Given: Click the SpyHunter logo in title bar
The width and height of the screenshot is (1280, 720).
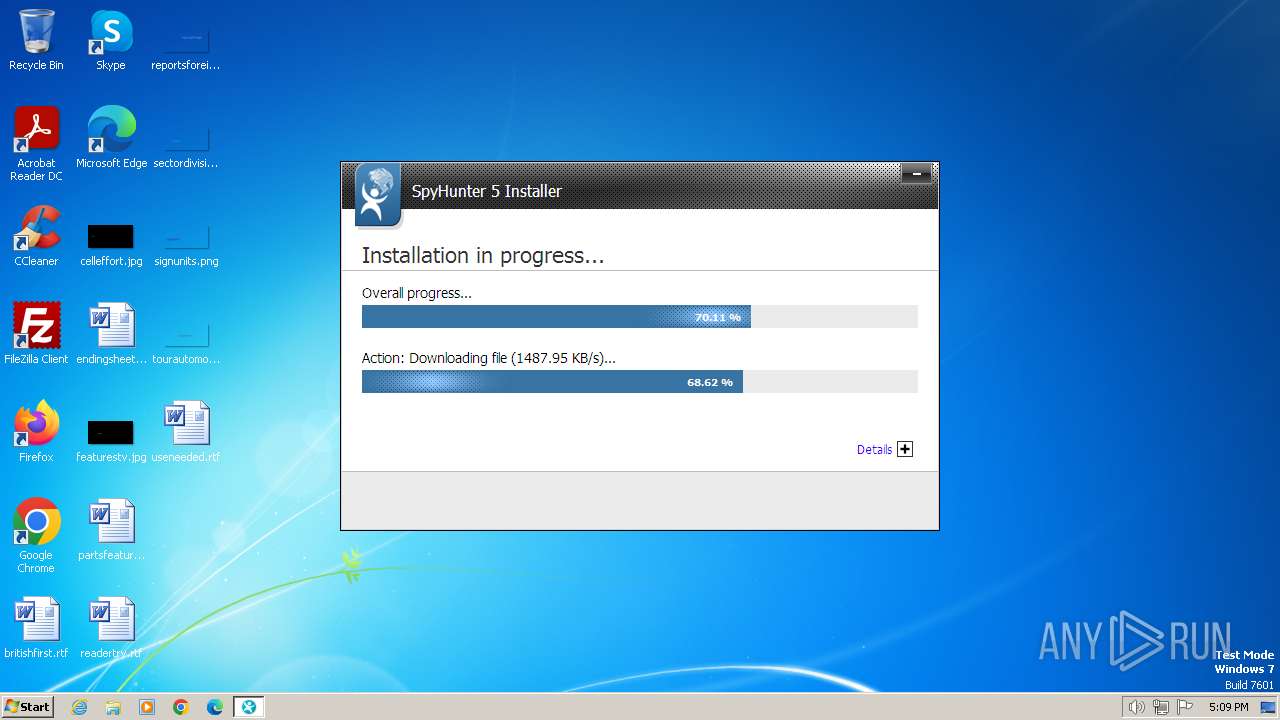Looking at the screenshot, I should [377, 195].
